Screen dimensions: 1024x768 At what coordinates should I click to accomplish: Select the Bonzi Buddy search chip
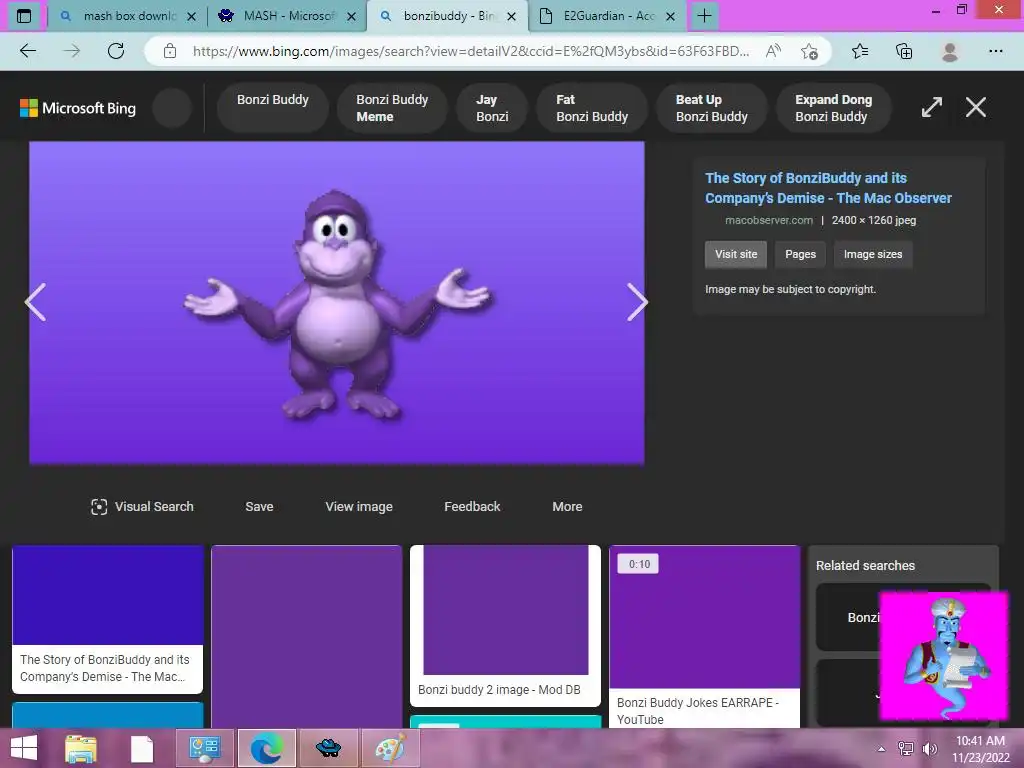(x=272, y=108)
